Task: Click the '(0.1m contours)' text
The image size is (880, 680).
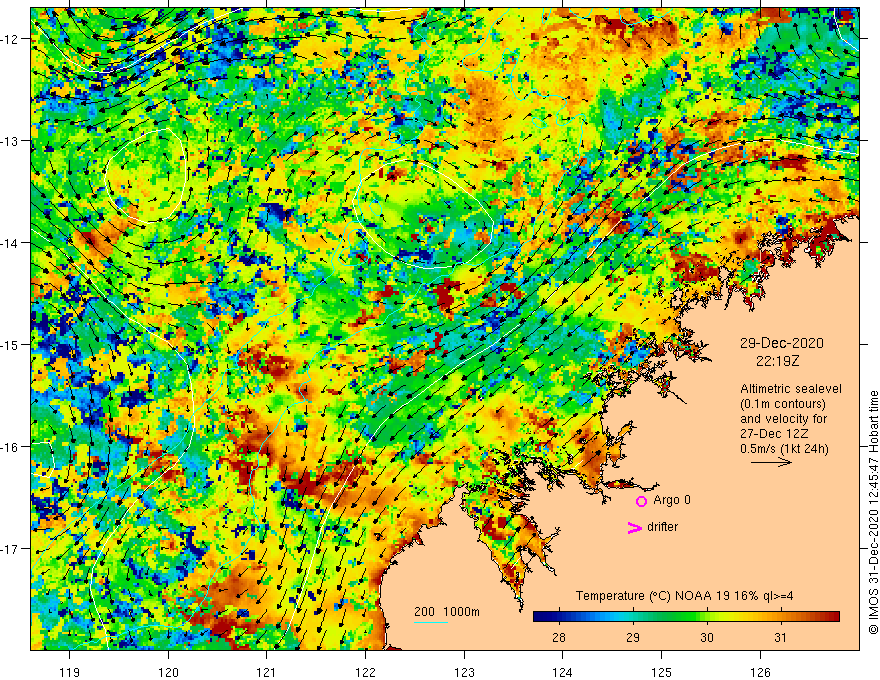Action: pos(783,404)
